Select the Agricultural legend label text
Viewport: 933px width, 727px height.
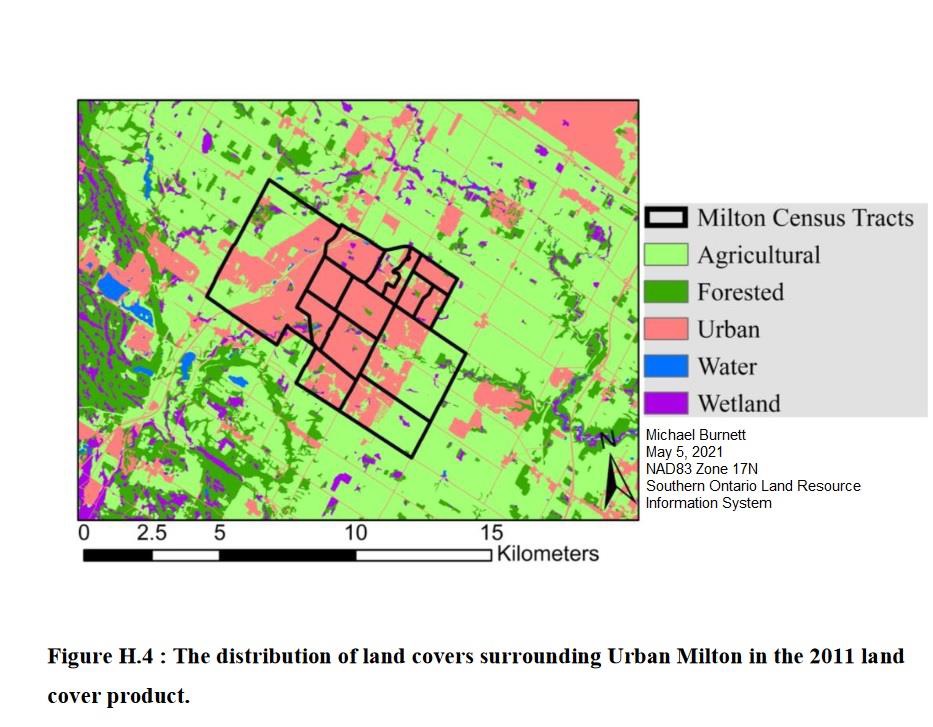coord(762,255)
